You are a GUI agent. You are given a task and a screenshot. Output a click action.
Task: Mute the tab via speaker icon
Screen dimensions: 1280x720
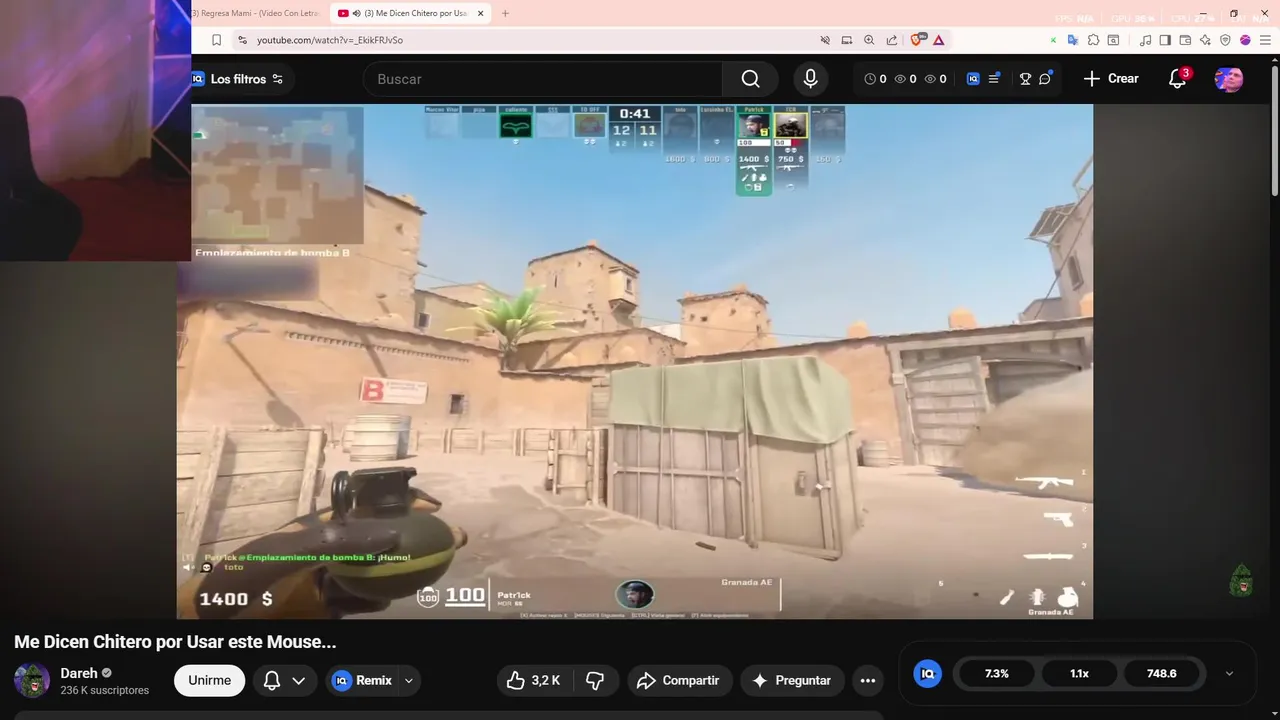point(357,13)
